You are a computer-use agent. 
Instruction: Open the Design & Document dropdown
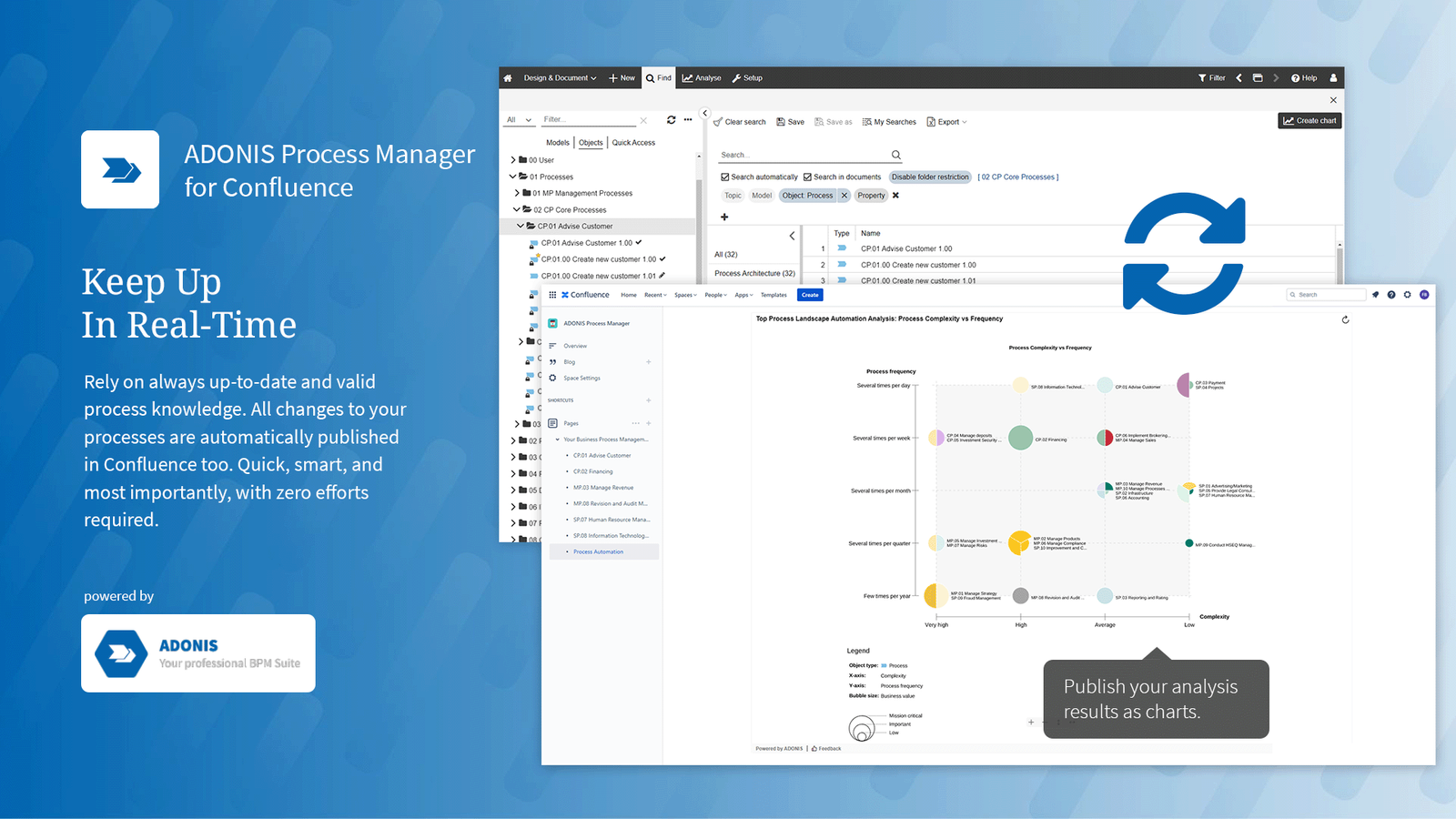[560, 78]
